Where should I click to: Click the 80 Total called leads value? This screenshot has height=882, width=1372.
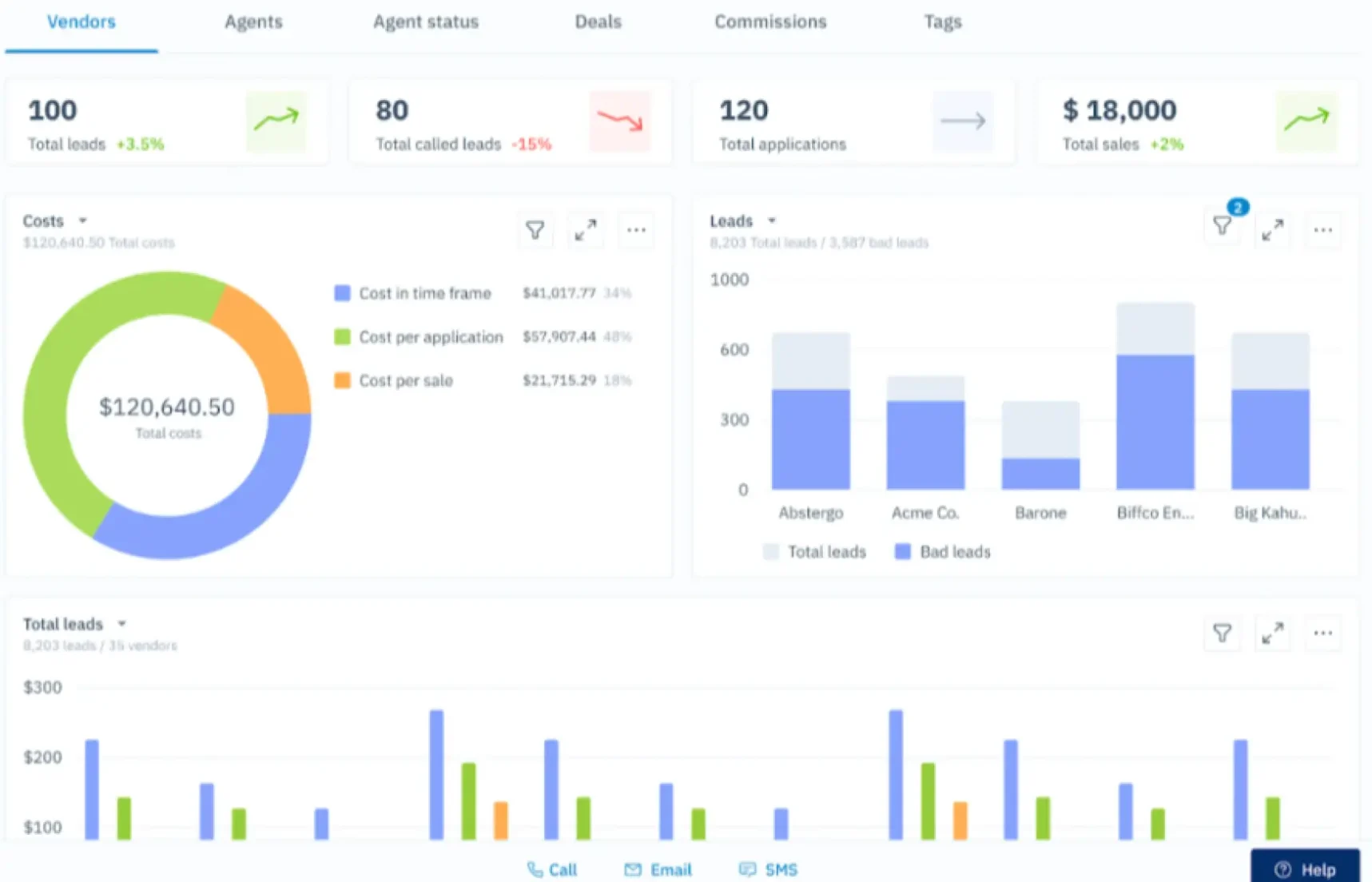pos(392,110)
